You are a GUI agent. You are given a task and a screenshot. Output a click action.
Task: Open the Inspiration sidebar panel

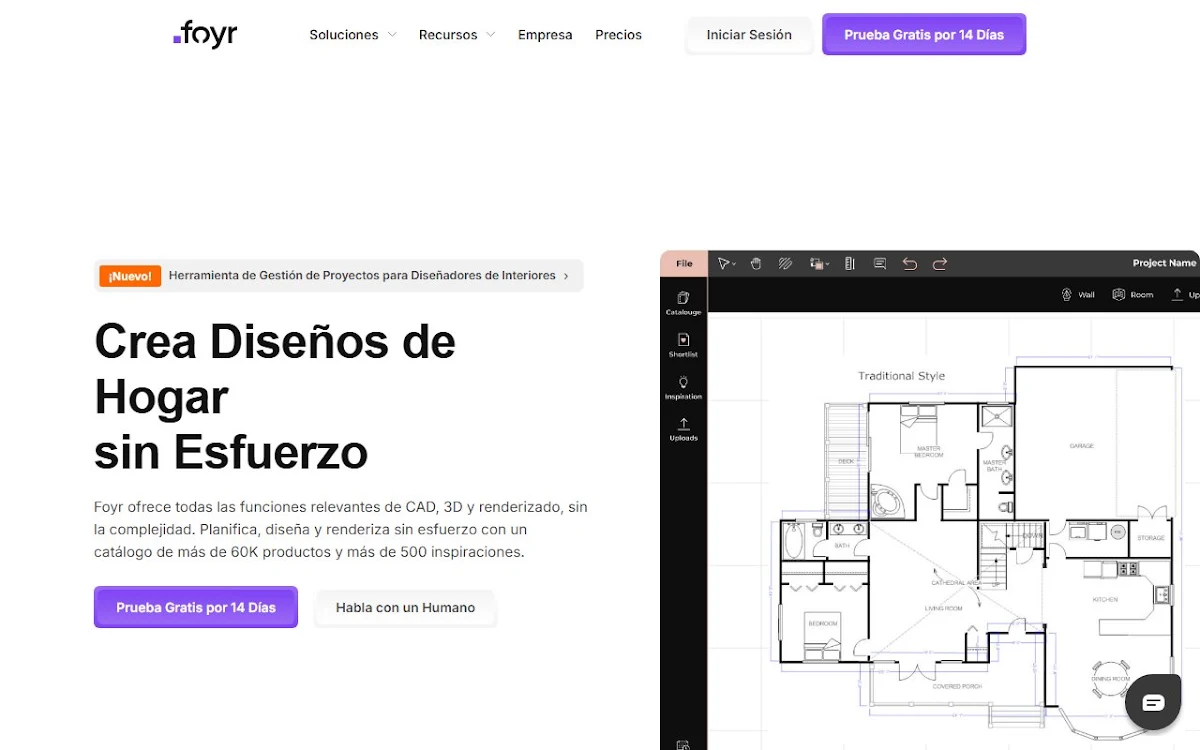coord(684,387)
